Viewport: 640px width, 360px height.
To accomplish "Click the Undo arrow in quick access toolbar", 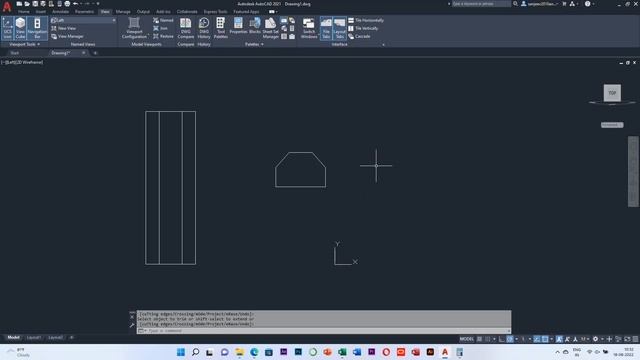I will pyautogui.click(x=76, y=4).
